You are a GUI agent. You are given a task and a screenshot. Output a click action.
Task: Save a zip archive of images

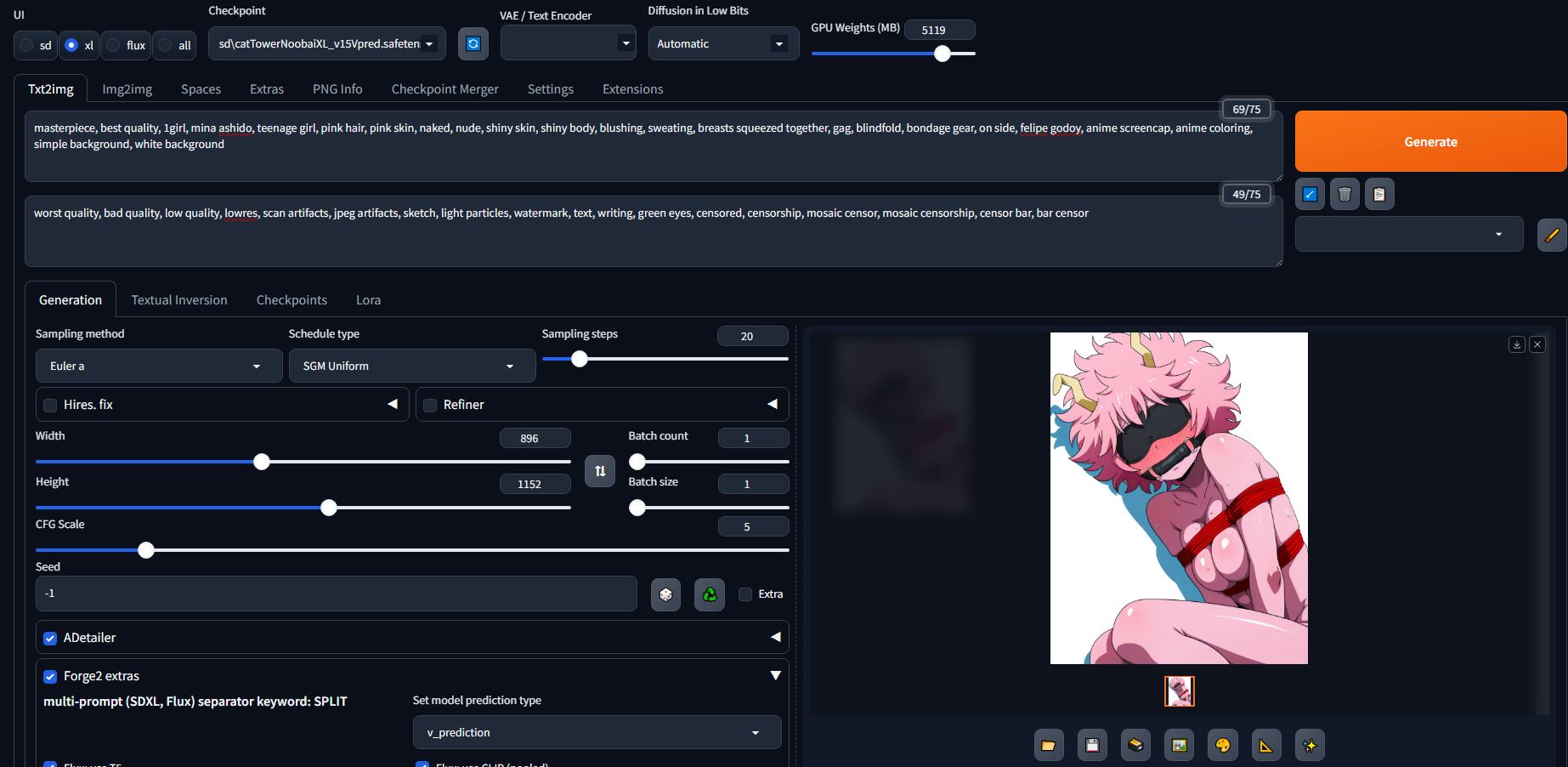(1135, 746)
